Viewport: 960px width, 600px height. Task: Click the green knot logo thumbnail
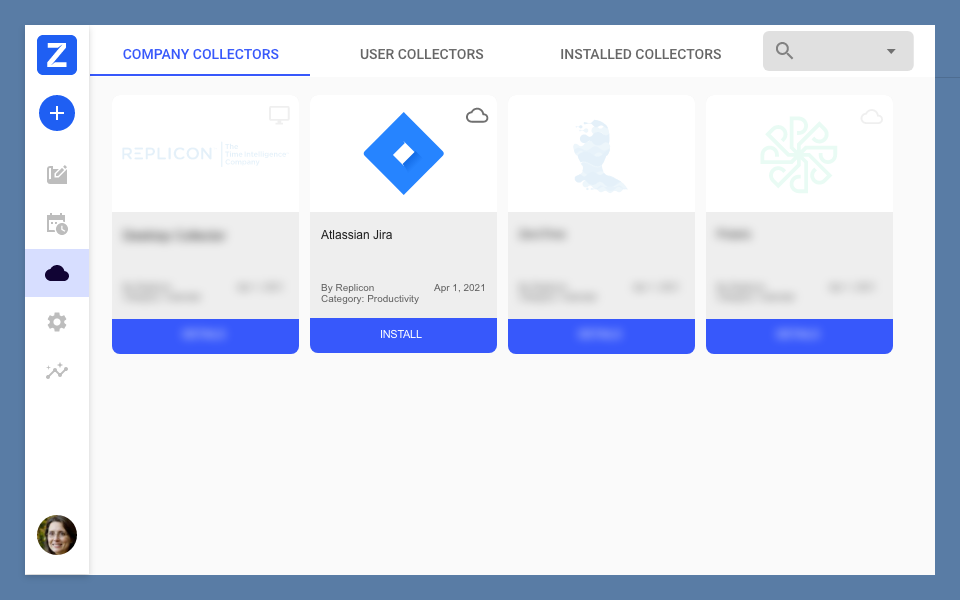[798, 155]
